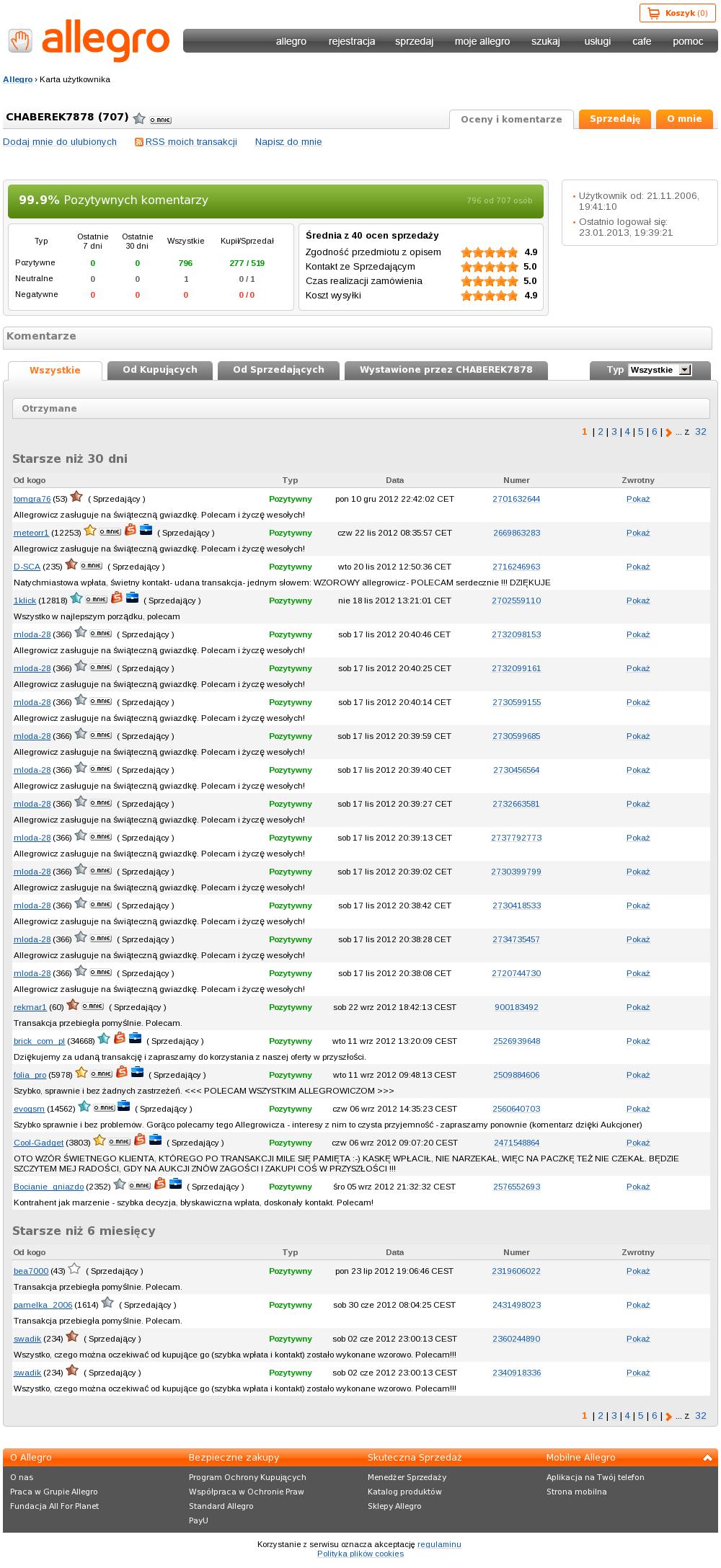Open the Typ 'Wszystkie' dropdown
721x1568 pixels.
click(x=660, y=370)
